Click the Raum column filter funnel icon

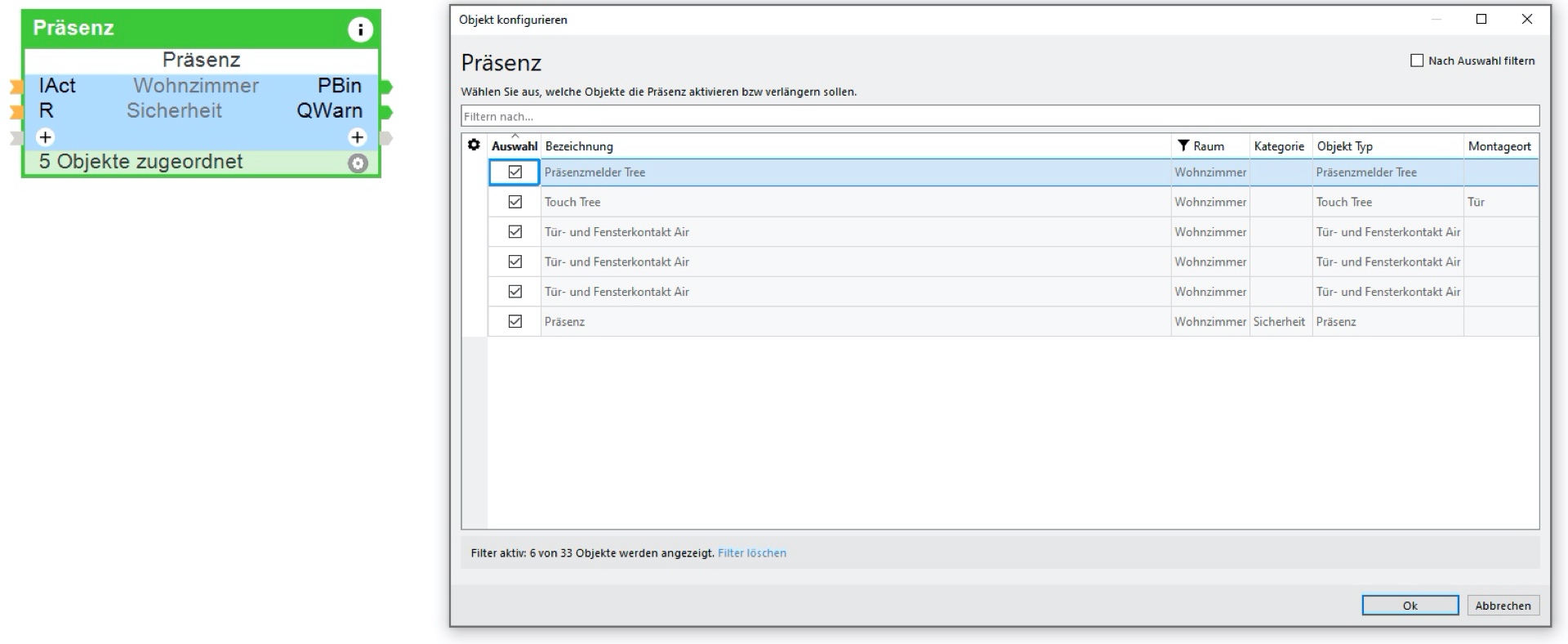[1183, 145]
